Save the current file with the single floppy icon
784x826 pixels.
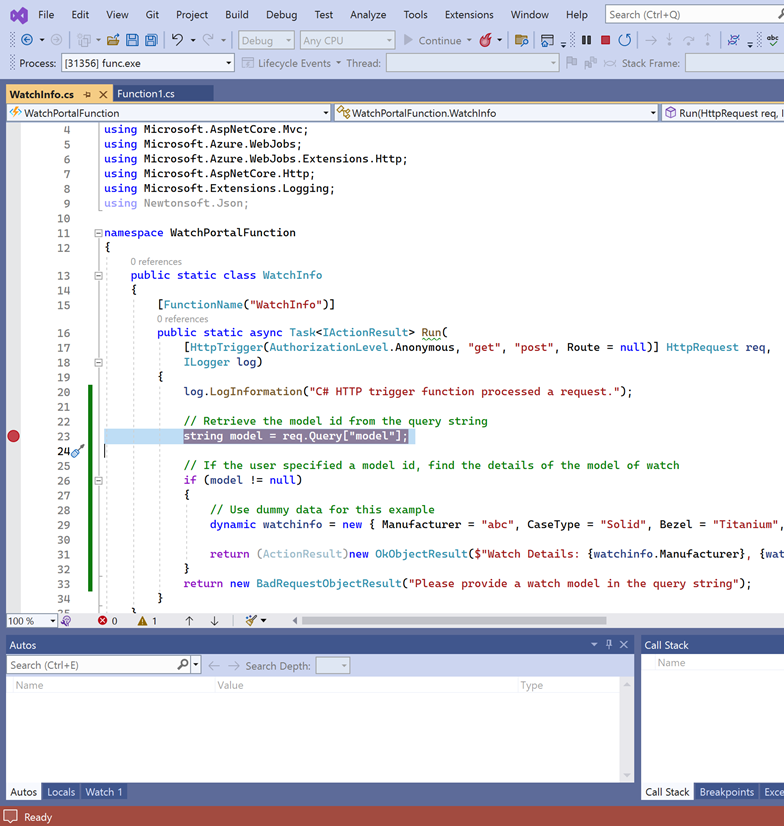pyautogui.click(x=132, y=40)
